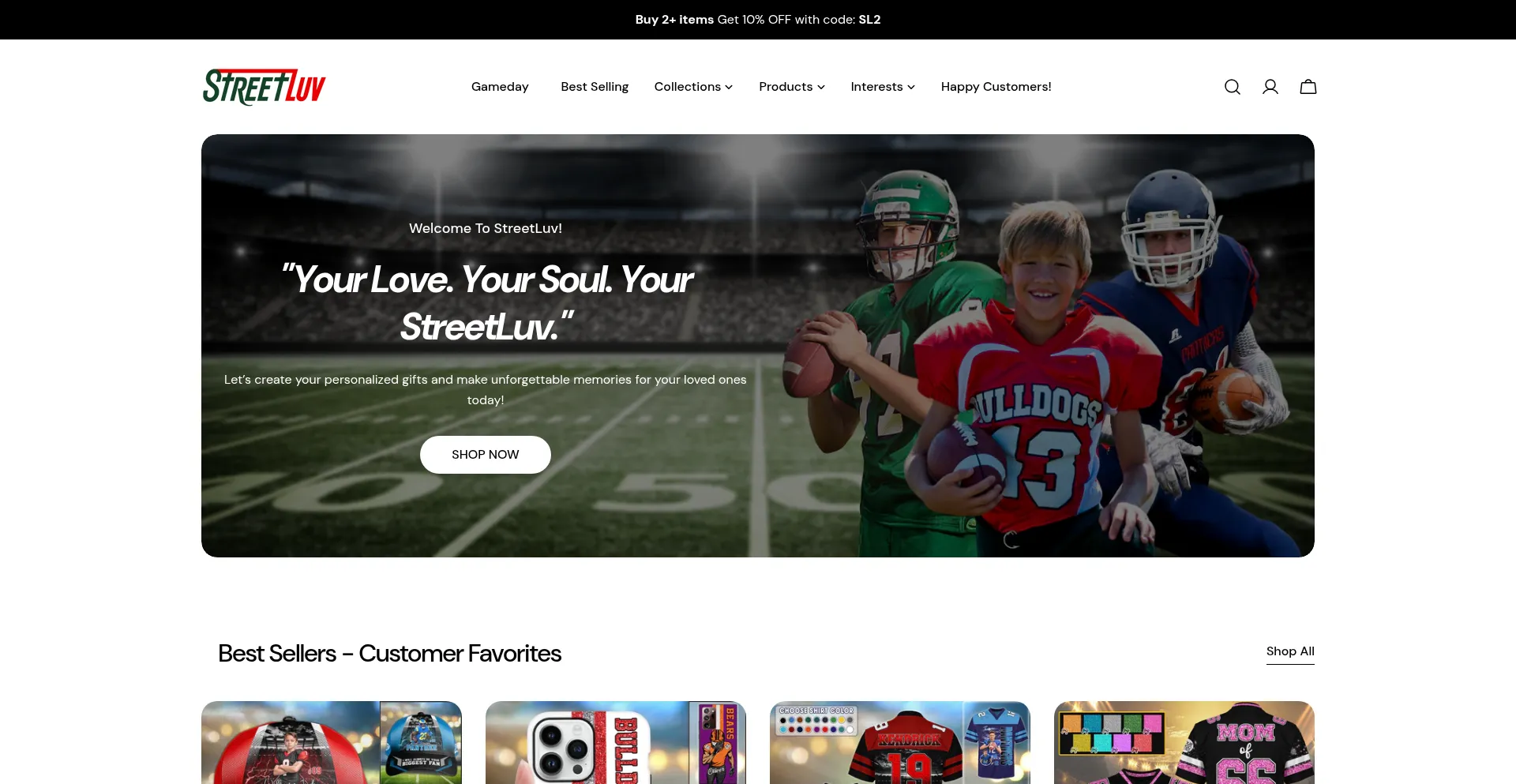Image resolution: width=1516 pixels, height=784 pixels.
Task: Expand the Products dropdown menu
Action: coord(791,87)
